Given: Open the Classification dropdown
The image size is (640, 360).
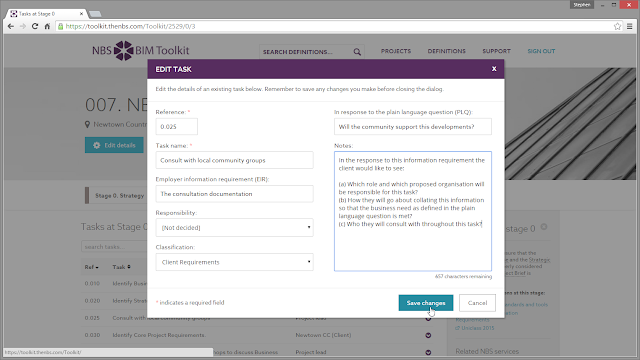Looking at the screenshot, I should click(x=234, y=262).
